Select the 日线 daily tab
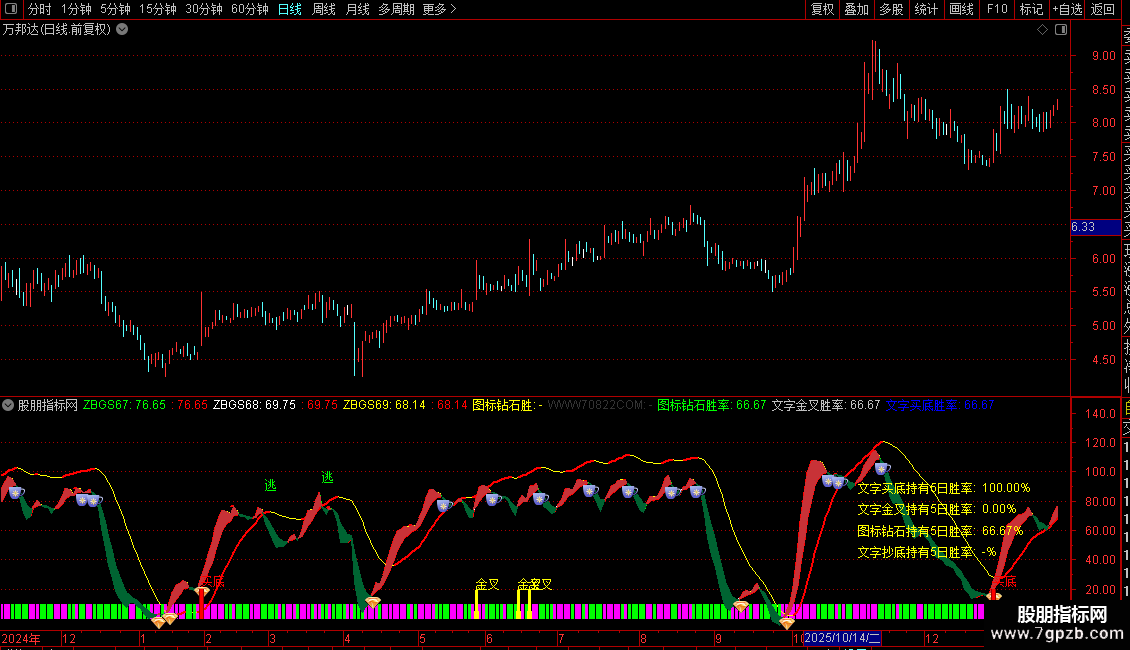The width and height of the screenshot is (1130, 650). tap(290, 9)
